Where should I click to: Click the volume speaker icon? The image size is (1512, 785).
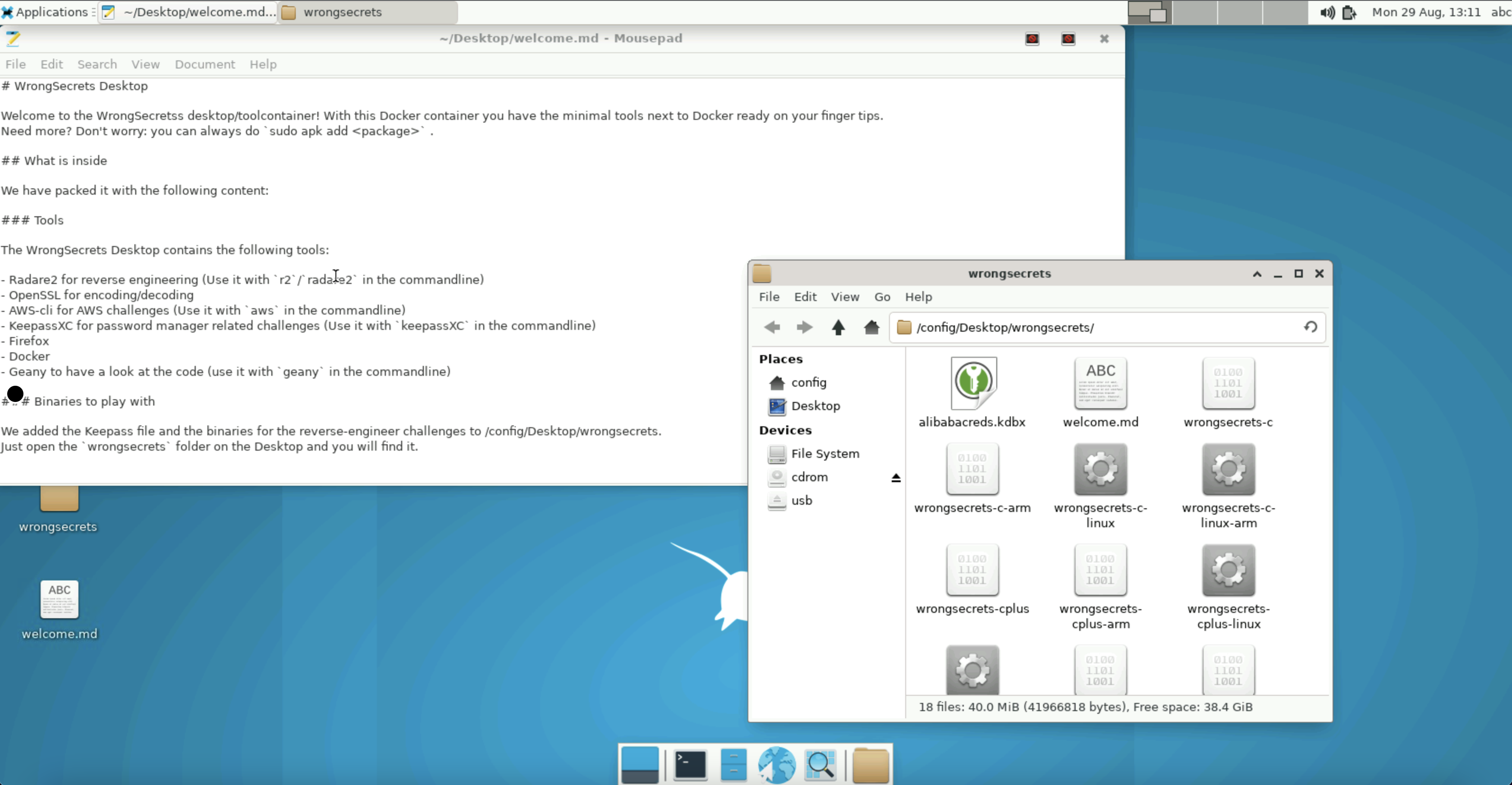point(1327,12)
